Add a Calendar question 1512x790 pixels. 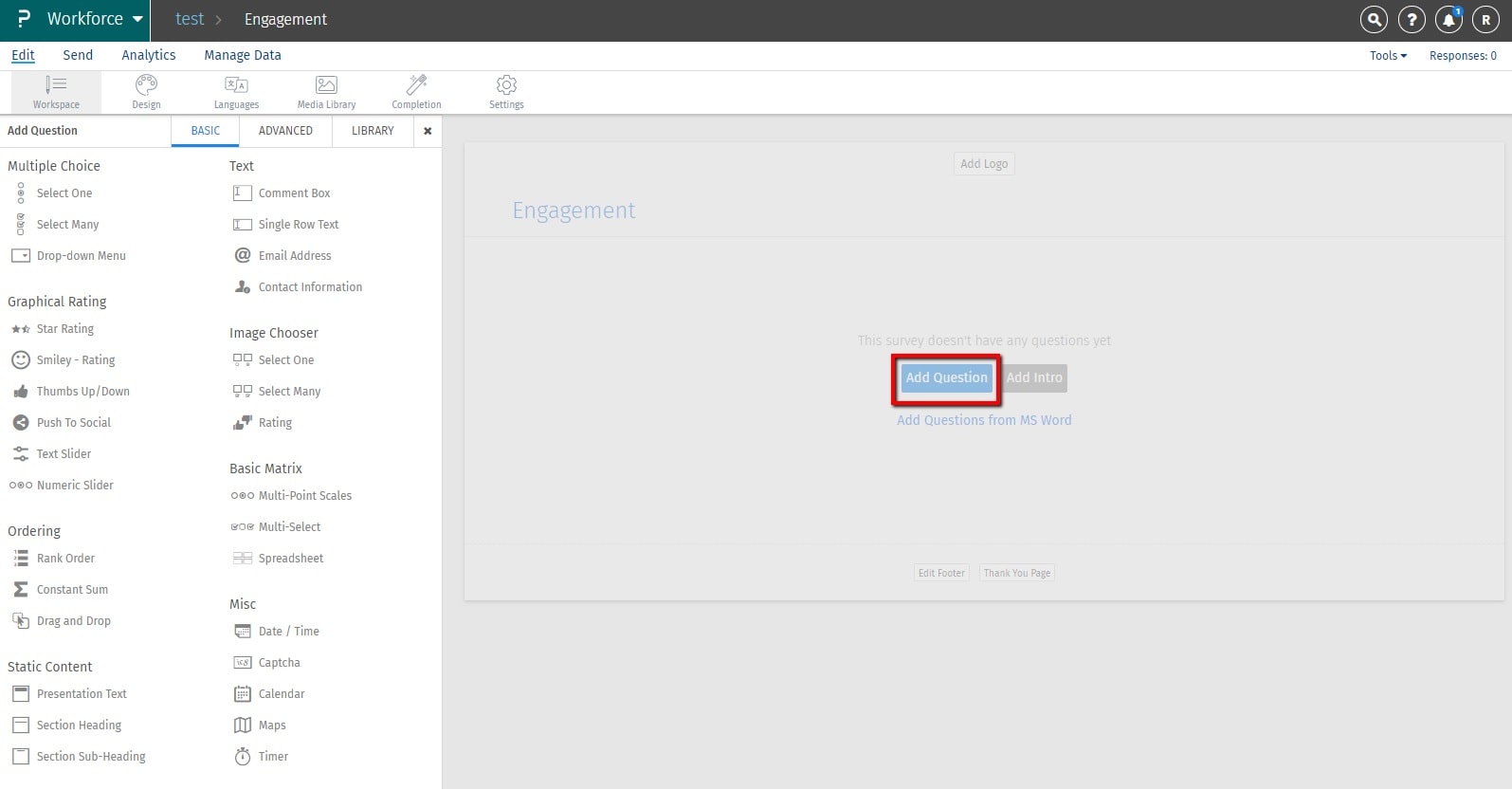(269, 694)
